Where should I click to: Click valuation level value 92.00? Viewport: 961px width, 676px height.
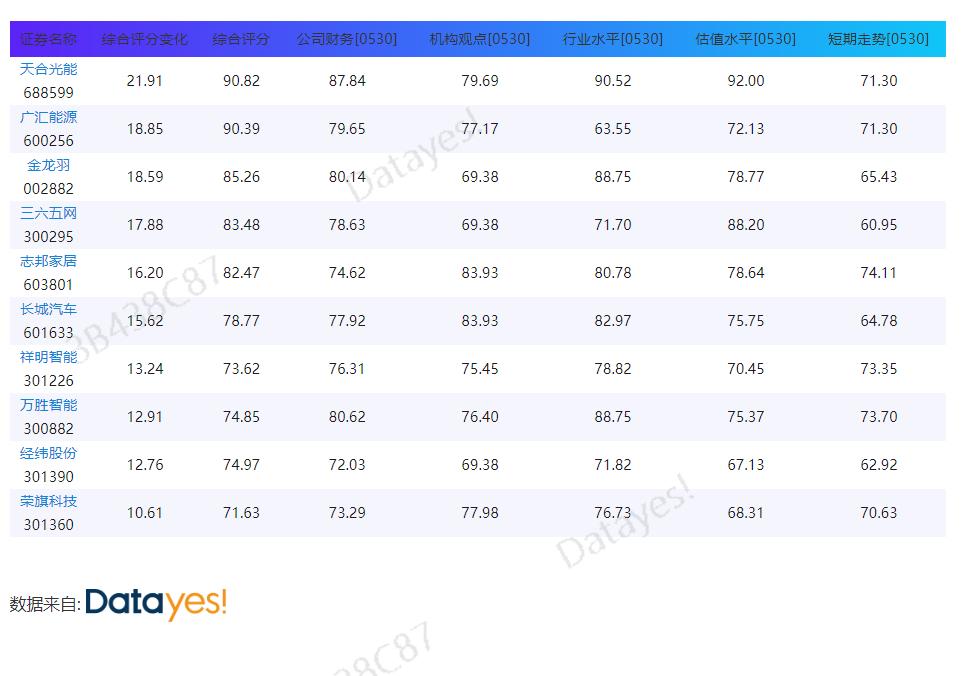(x=746, y=81)
